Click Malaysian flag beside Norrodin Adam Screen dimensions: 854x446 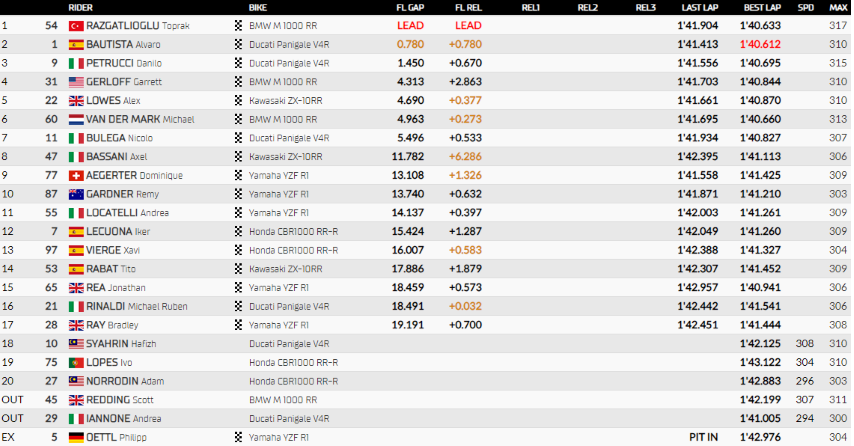tap(76, 381)
